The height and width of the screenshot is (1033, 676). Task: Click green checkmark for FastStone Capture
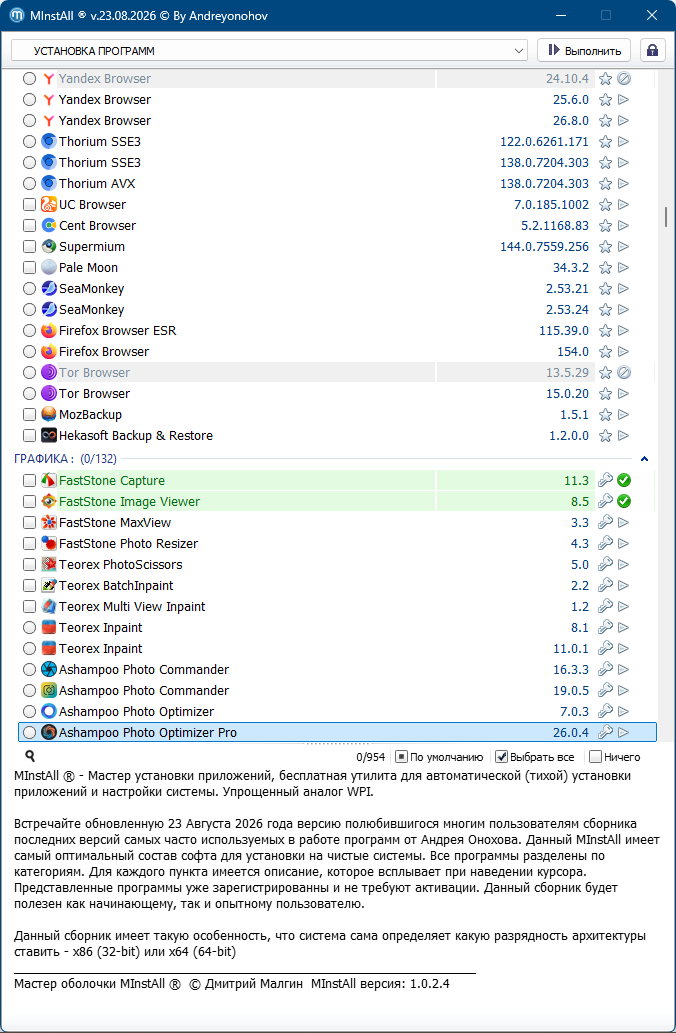coord(624,481)
